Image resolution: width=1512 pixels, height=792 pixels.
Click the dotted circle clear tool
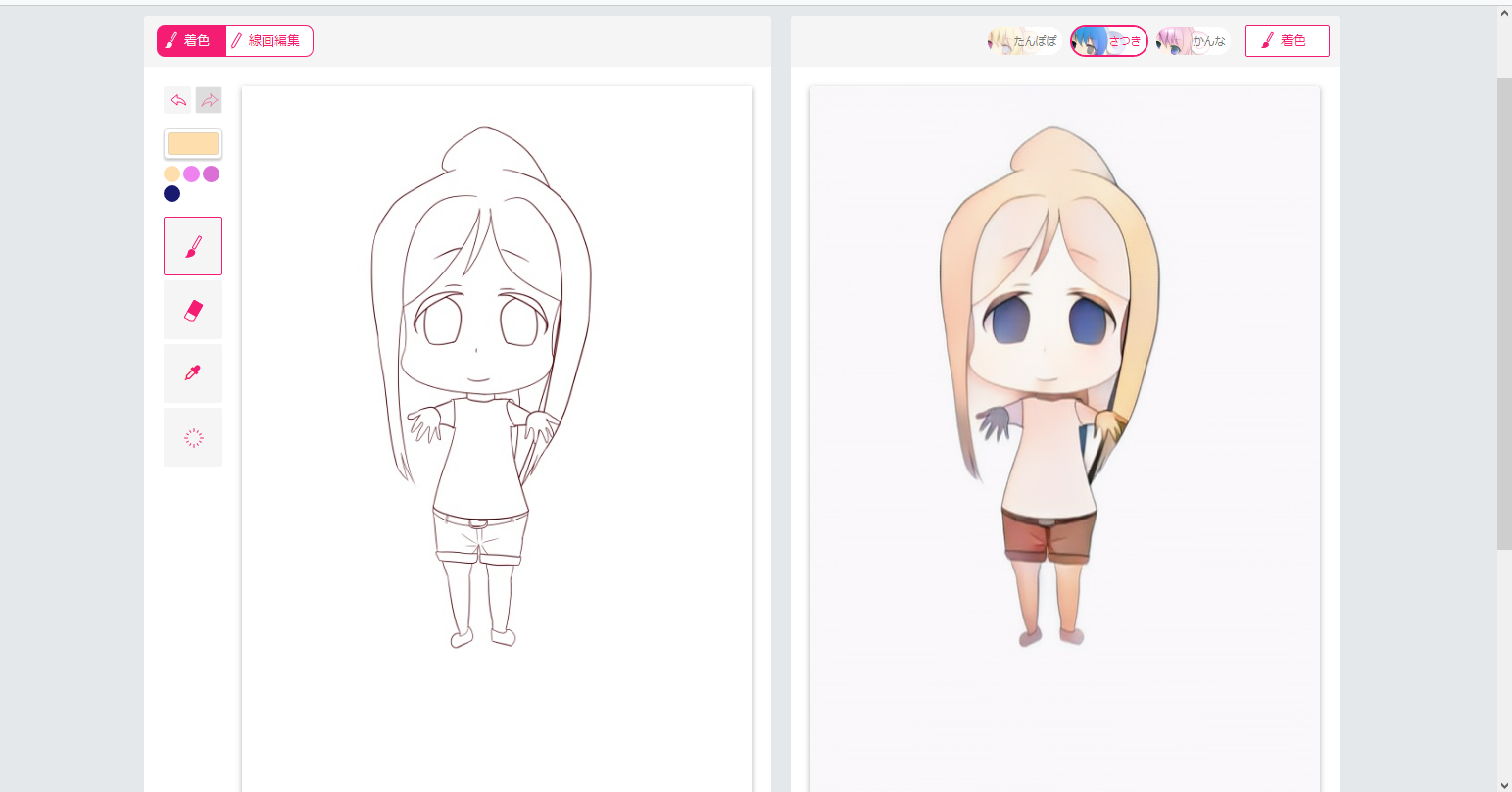pos(193,437)
